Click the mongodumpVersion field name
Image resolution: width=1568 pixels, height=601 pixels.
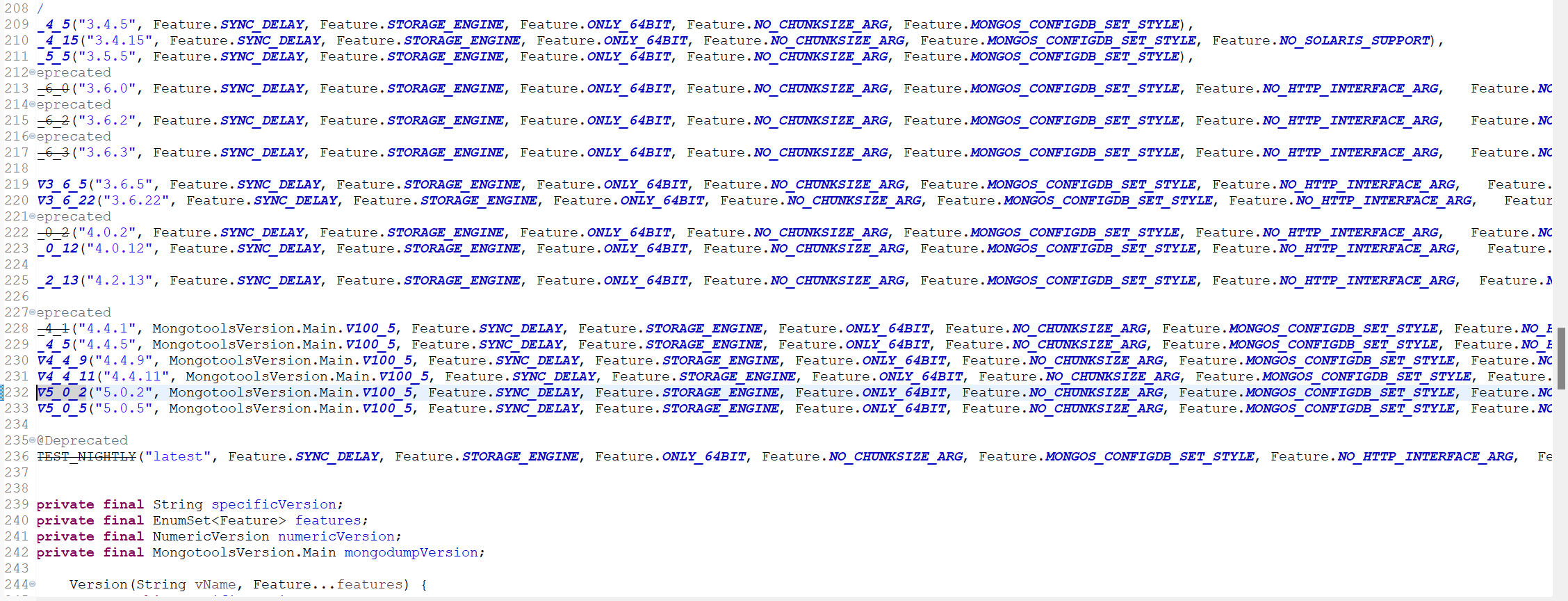coord(411,552)
